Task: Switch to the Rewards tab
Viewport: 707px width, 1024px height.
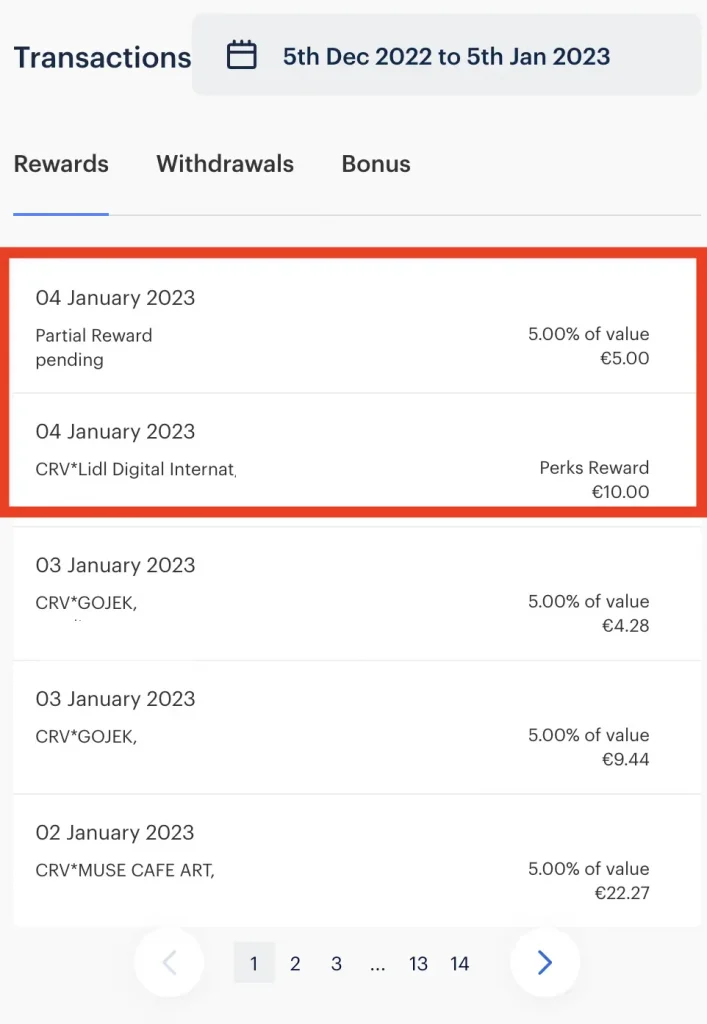Action: pos(61,164)
